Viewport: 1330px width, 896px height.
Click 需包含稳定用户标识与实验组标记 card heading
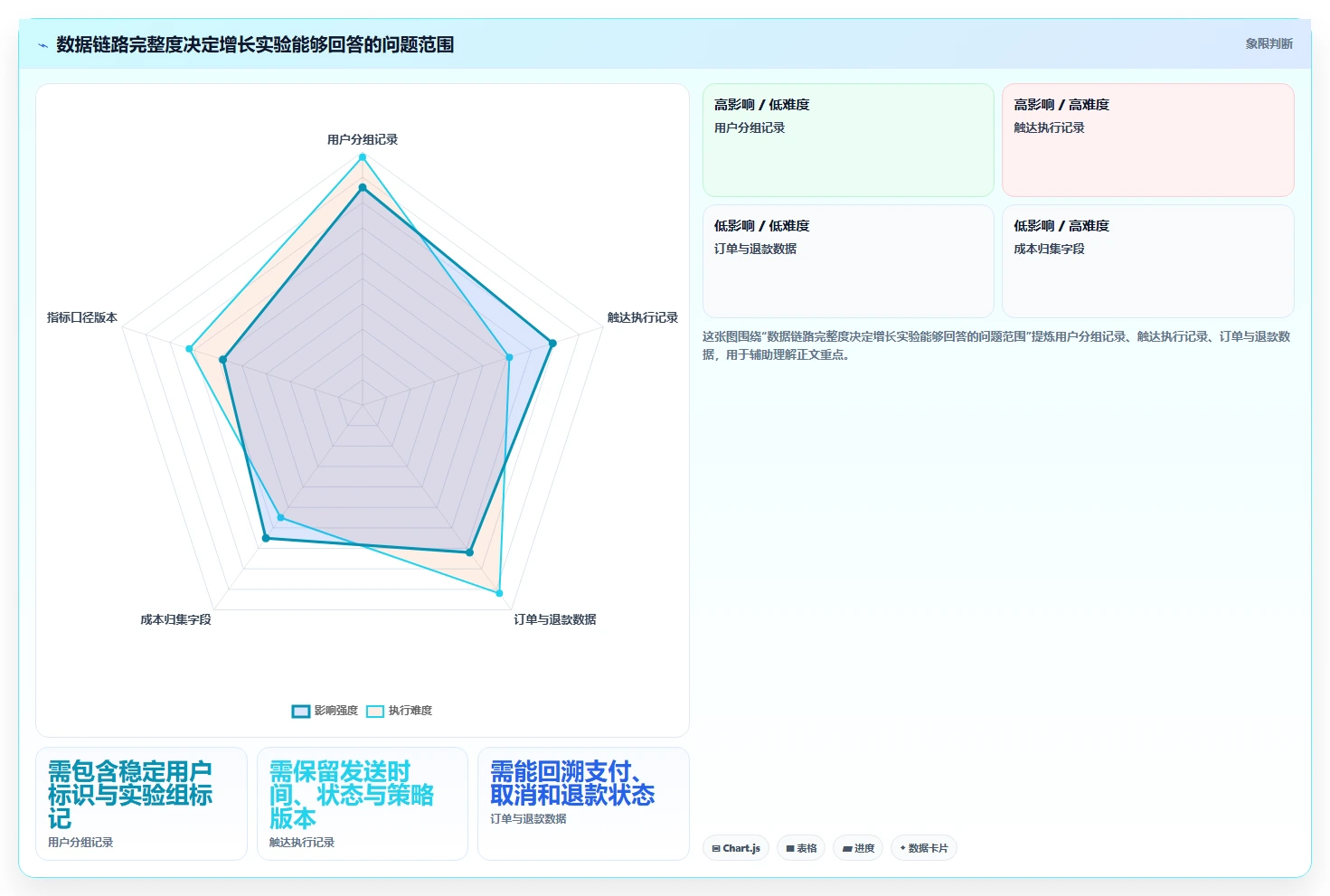130,795
